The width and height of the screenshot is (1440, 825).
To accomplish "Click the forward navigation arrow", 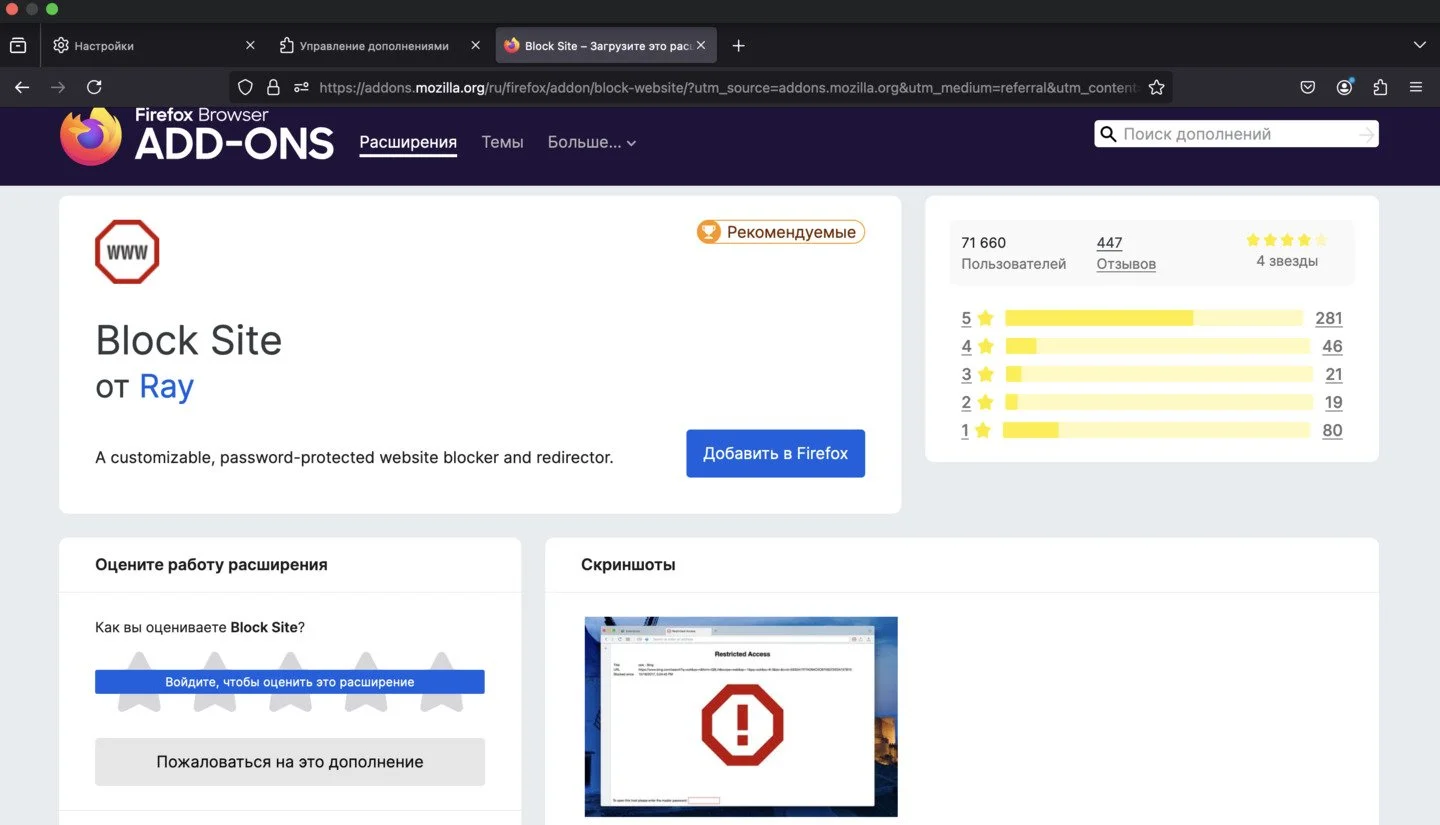I will click(58, 87).
